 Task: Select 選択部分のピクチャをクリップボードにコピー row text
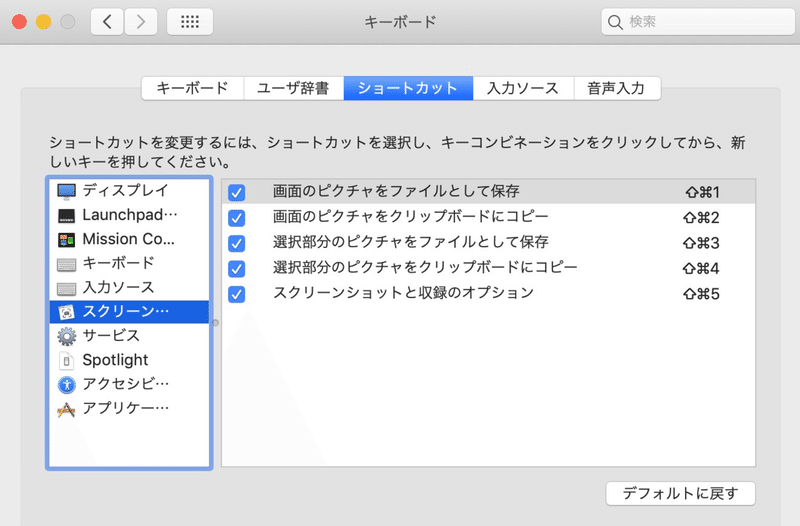(x=425, y=267)
